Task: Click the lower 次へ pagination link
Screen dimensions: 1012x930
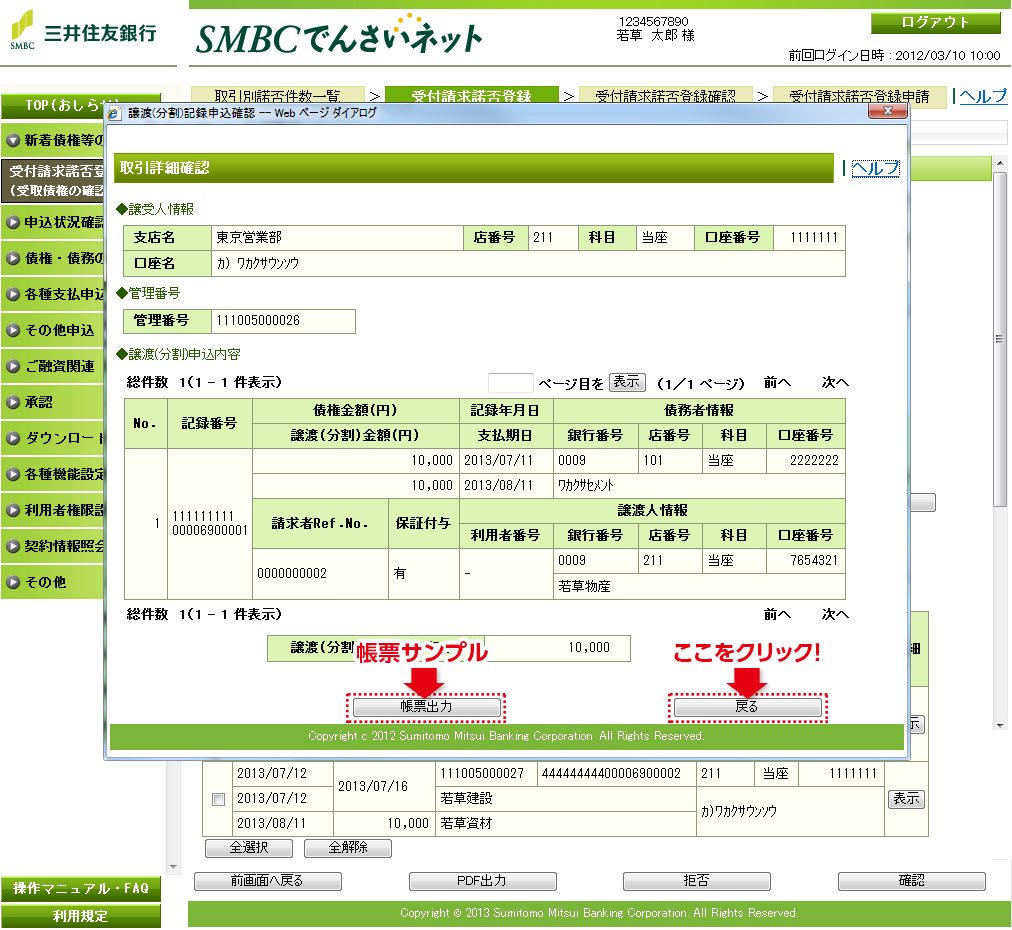Action: (x=835, y=614)
